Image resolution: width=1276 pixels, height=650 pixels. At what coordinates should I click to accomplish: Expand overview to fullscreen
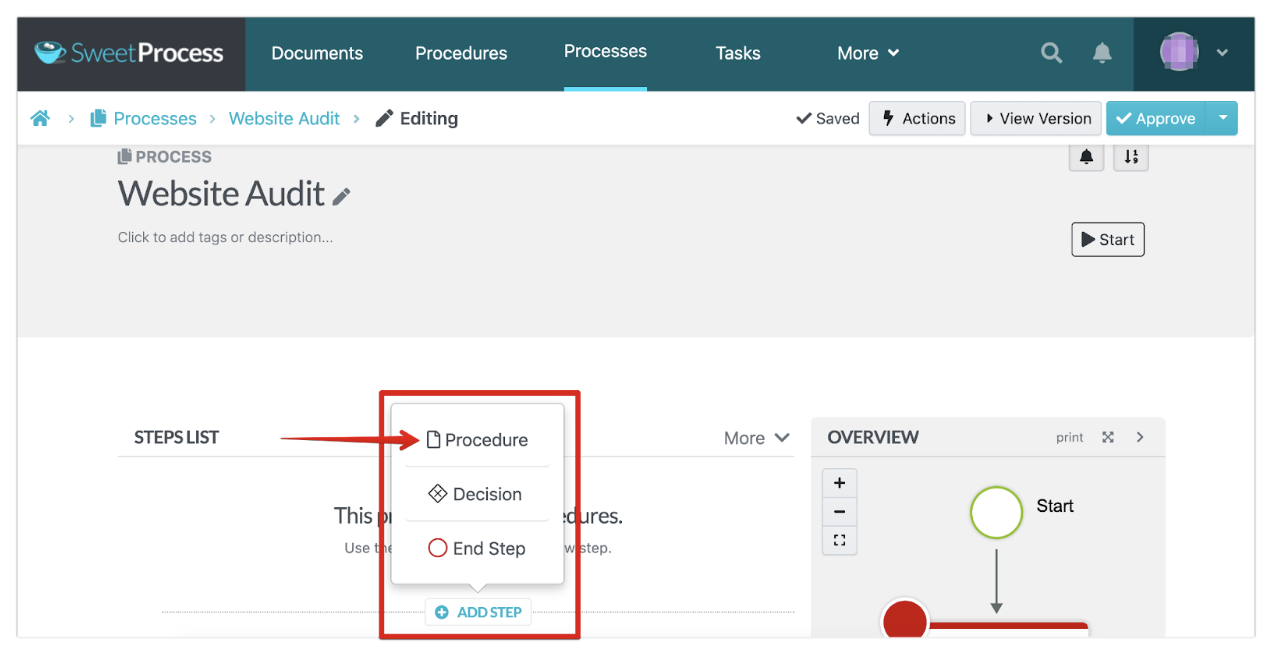(x=1108, y=437)
